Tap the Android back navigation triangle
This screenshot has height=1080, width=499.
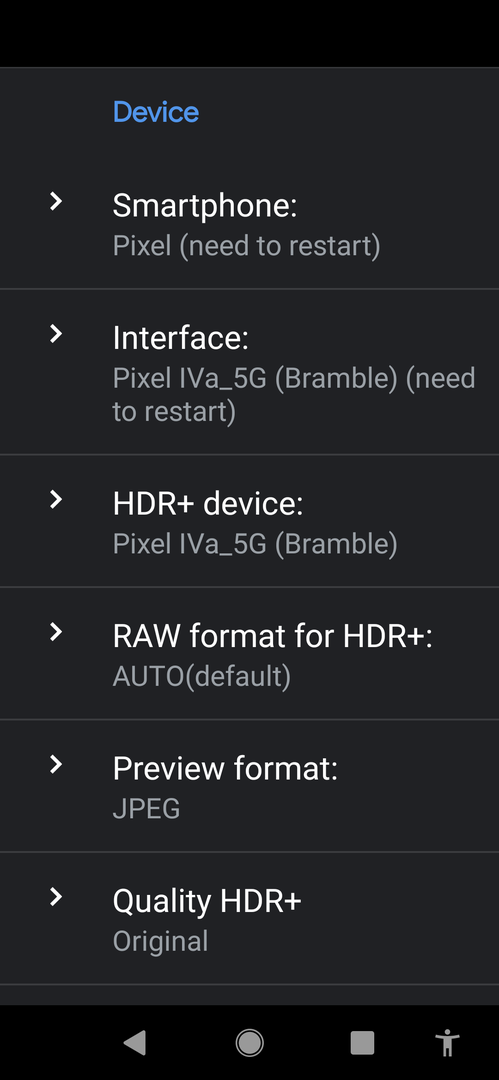(x=135, y=1043)
